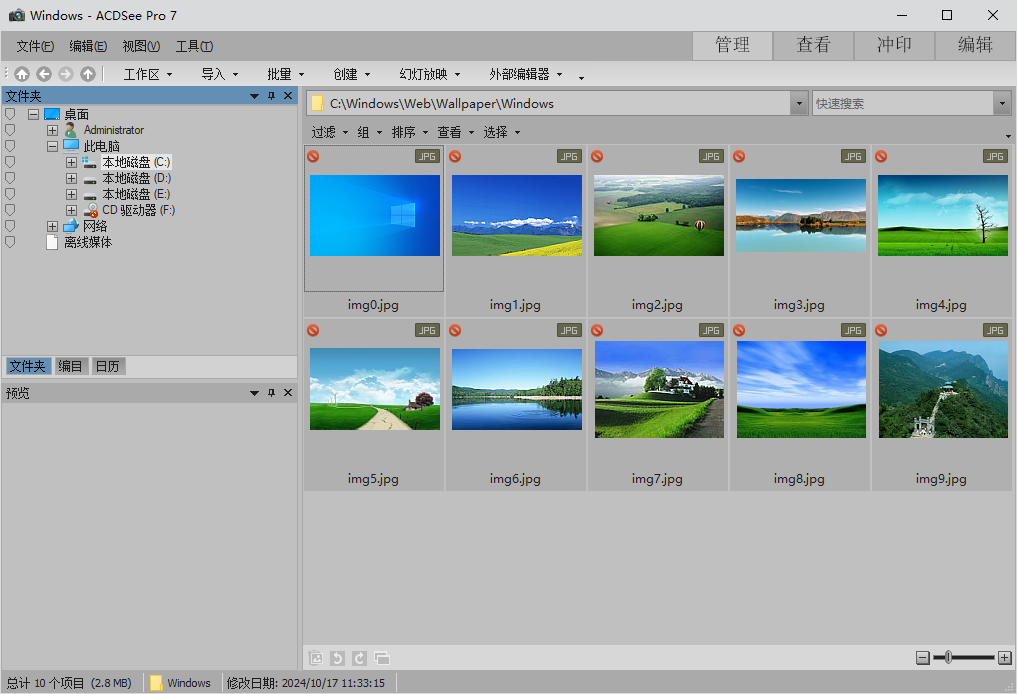Navigate forward with the right arrow icon
This screenshot has width=1017, height=694.
[x=66, y=74]
